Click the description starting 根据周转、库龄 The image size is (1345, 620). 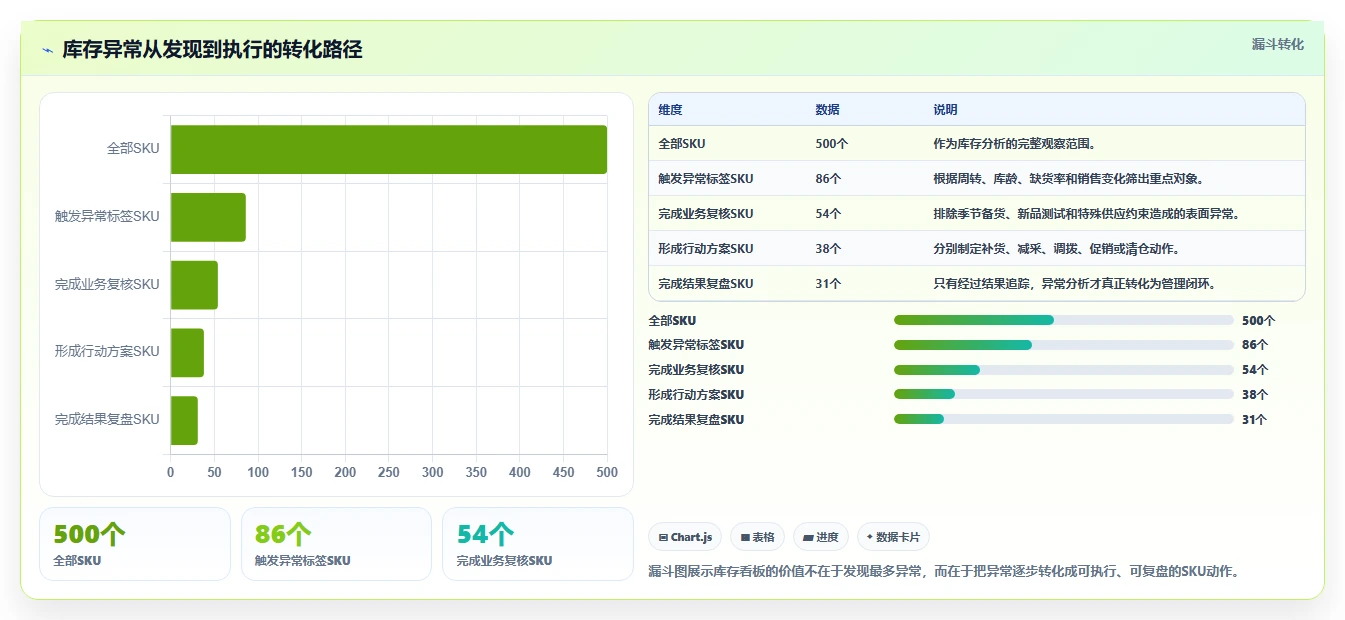1068,179
